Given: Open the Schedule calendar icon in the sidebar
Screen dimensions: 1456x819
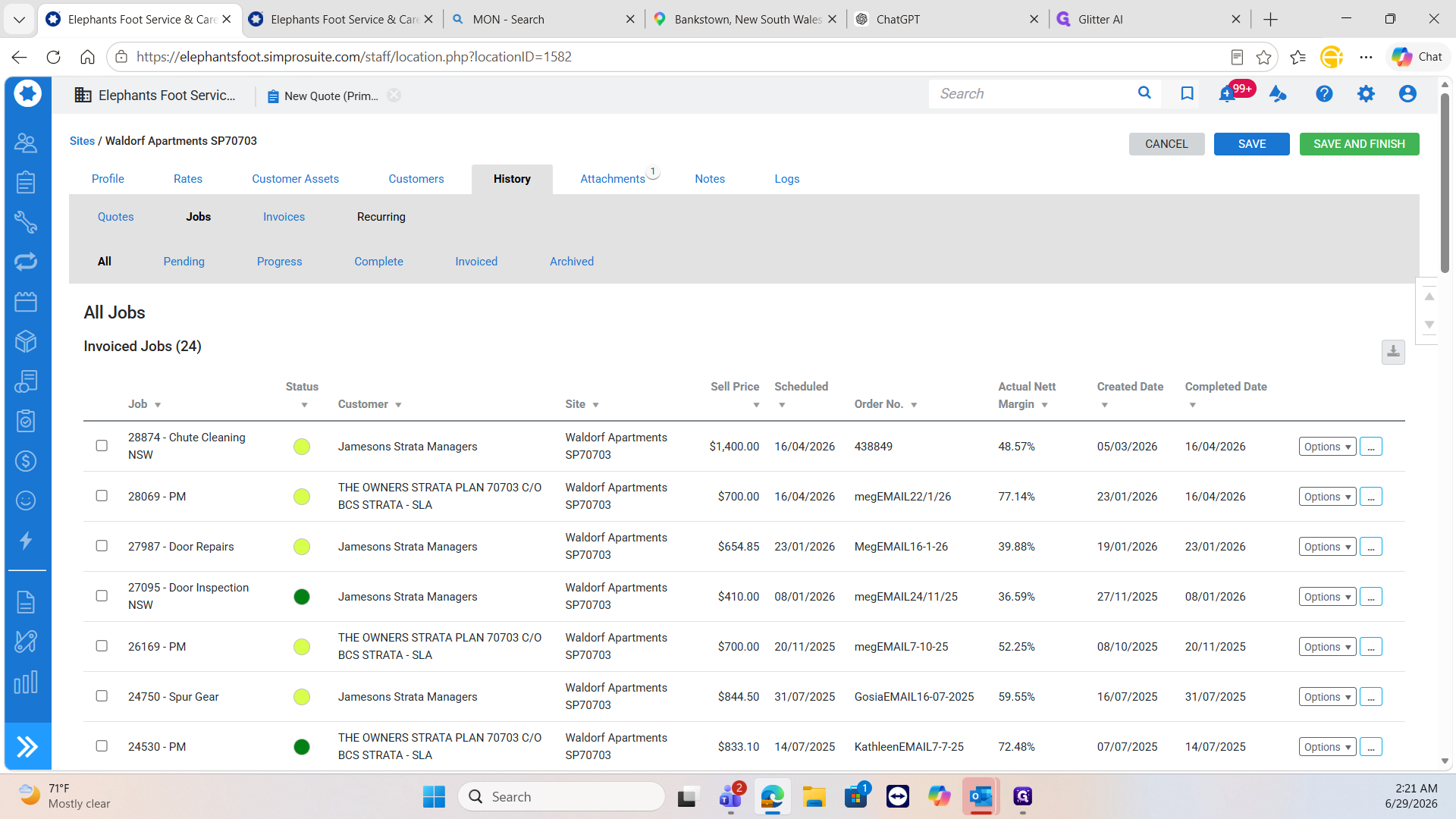Looking at the screenshot, I should [x=26, y=302].
